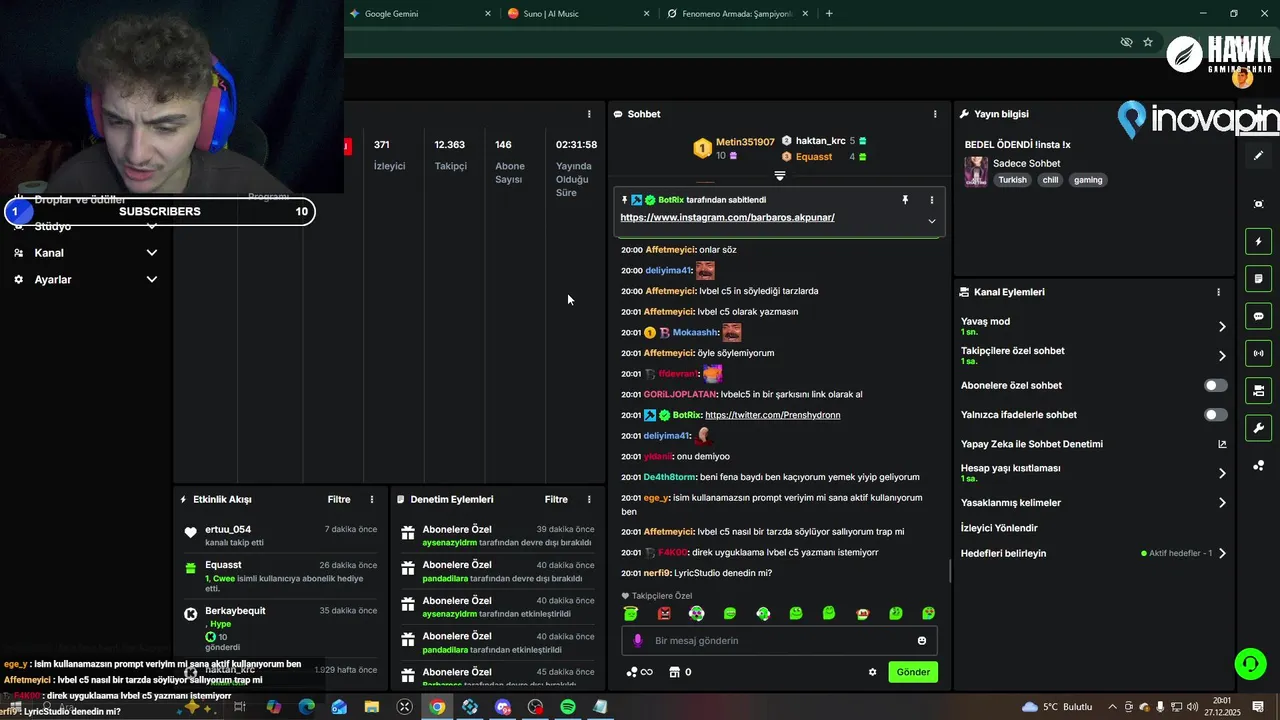Screen dimensions: 1280x720
Task: Click the chat panel scrollbar
Action: tap(950, 572)
